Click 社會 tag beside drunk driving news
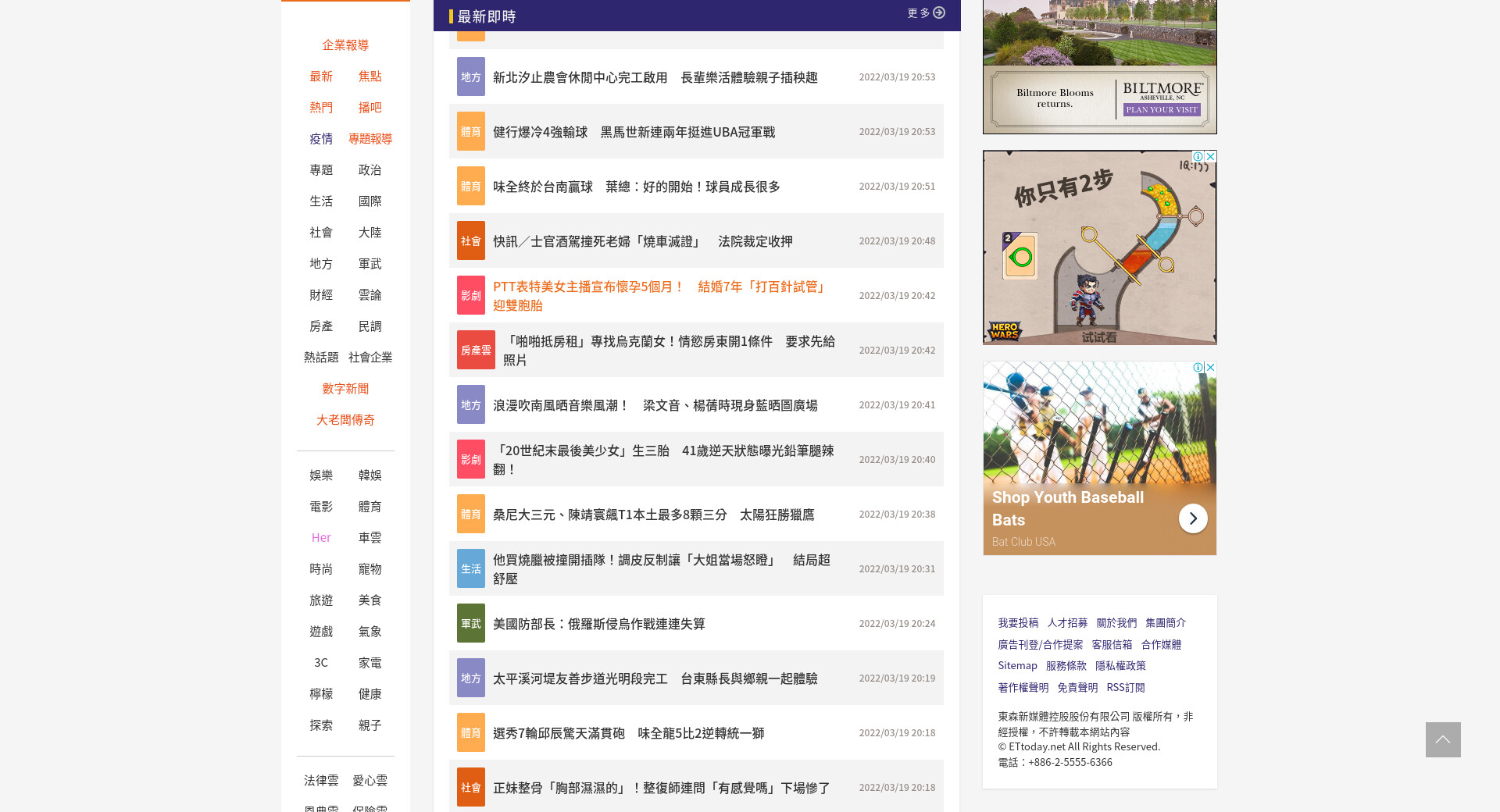 [x=470, y=241]
